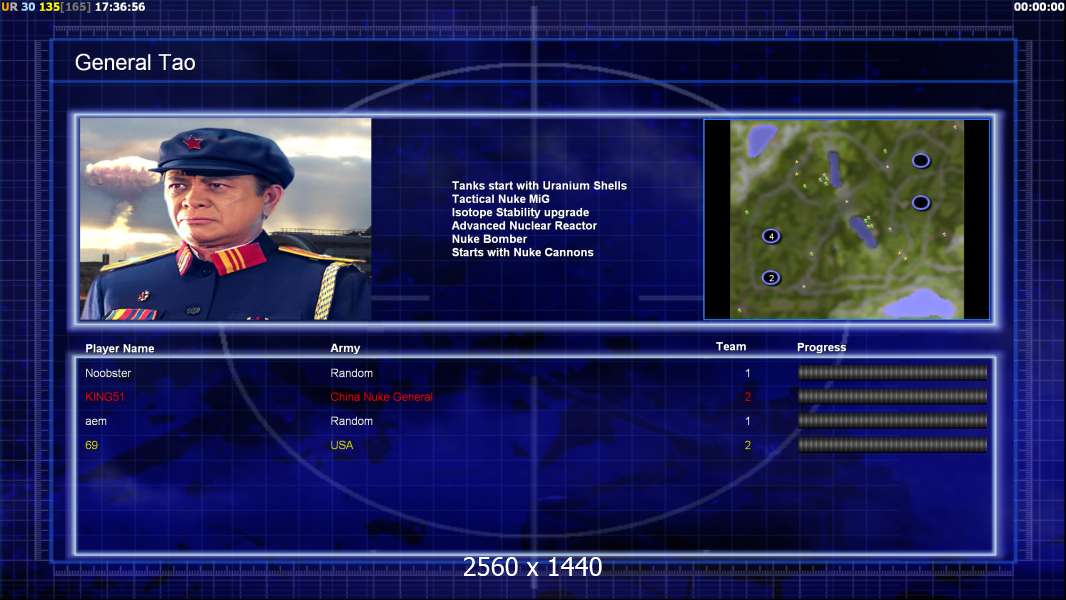Click team number 2 in 69's row
Image resolution: width=1066 pixels, height=600 pixels.
(747, 445)
